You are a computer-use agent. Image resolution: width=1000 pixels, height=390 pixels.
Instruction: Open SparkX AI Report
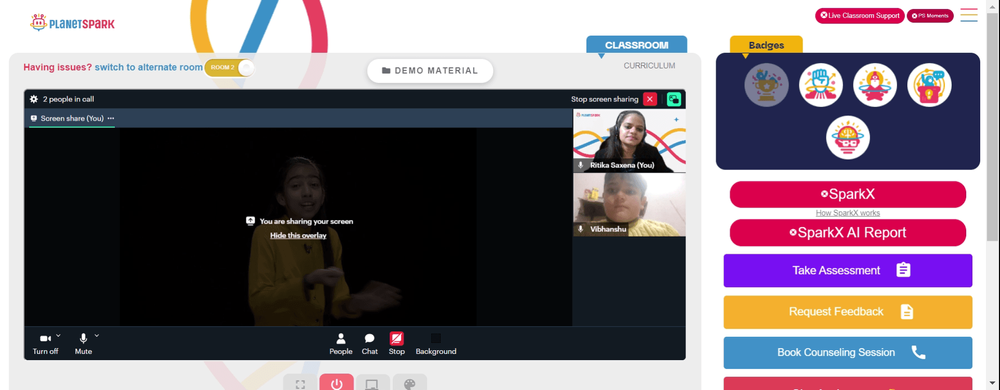pos(848,233)
